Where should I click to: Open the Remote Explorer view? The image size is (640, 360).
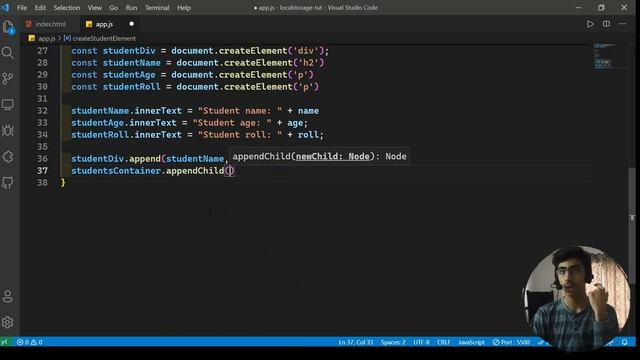pos(8,104)
